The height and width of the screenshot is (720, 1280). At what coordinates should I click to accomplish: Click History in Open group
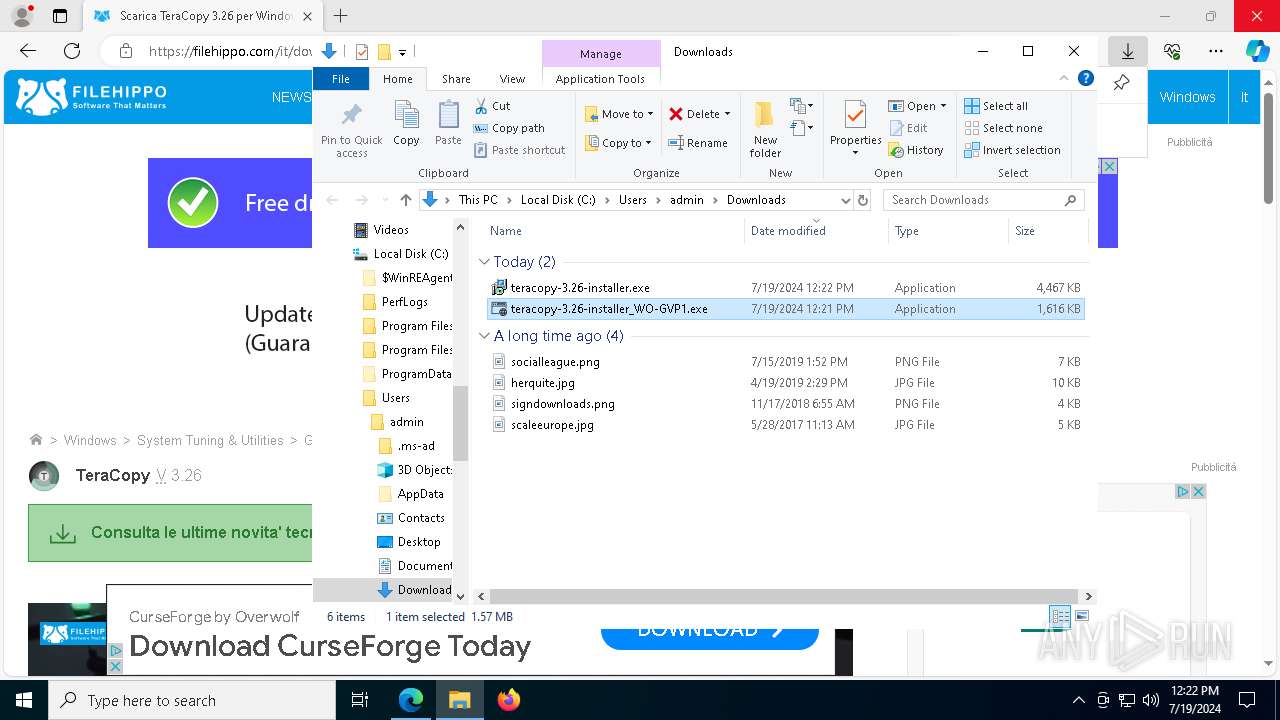(x=916, y=150)
